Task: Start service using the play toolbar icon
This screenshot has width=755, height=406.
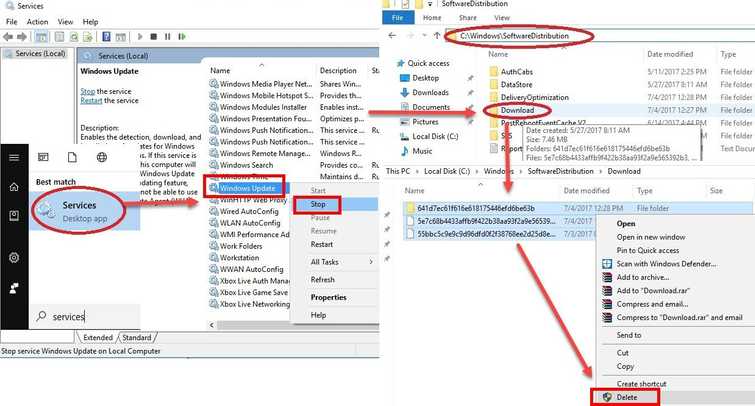Action: [x=140, y=37]
